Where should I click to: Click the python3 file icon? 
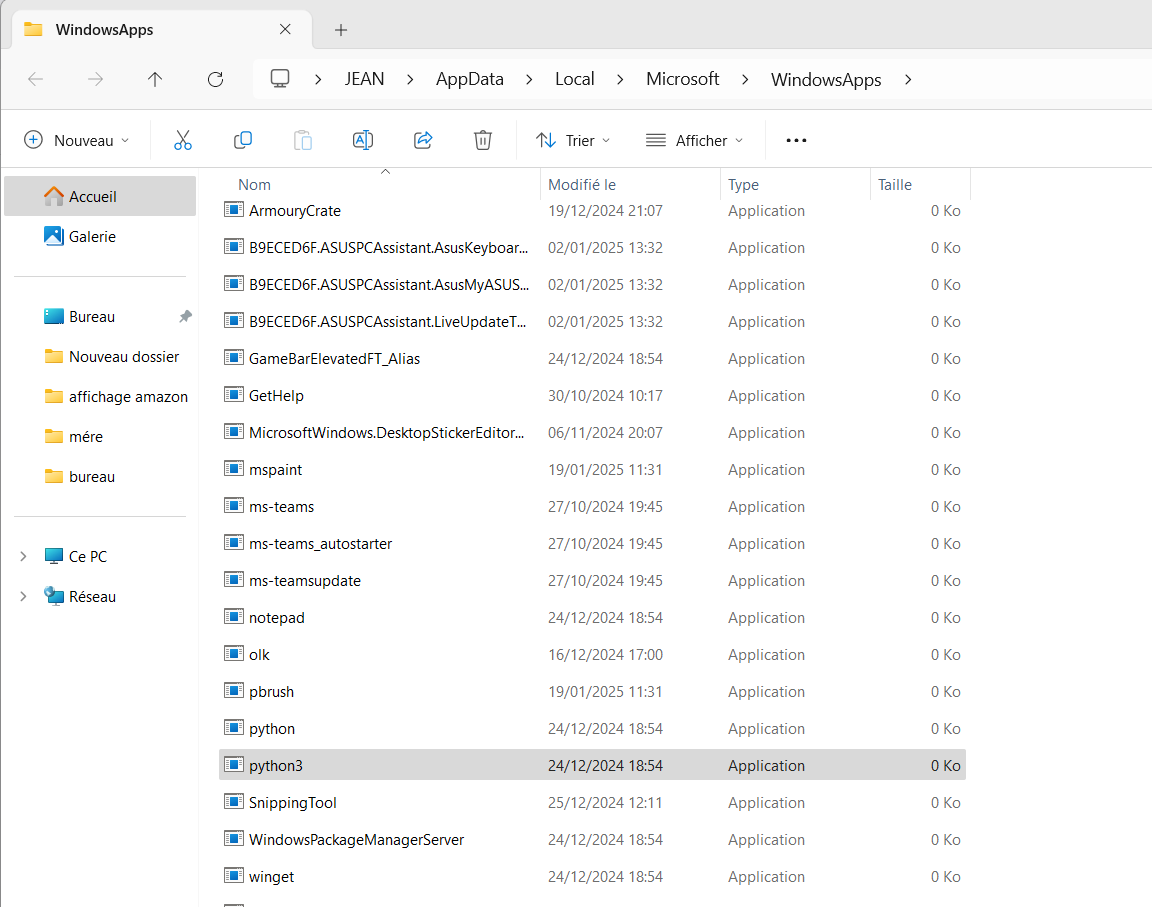click(234, 765)
